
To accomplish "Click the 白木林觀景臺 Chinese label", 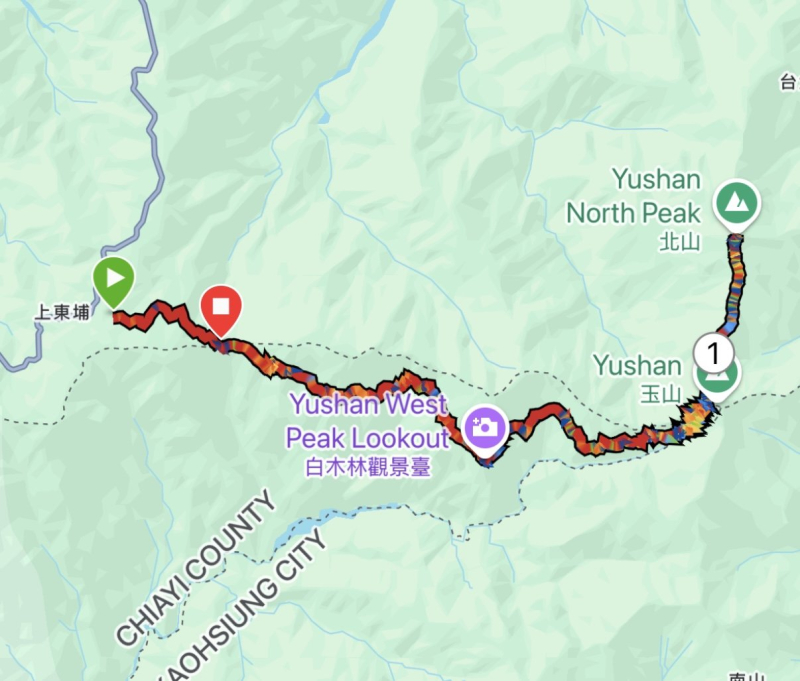I will tap(368, 467).
